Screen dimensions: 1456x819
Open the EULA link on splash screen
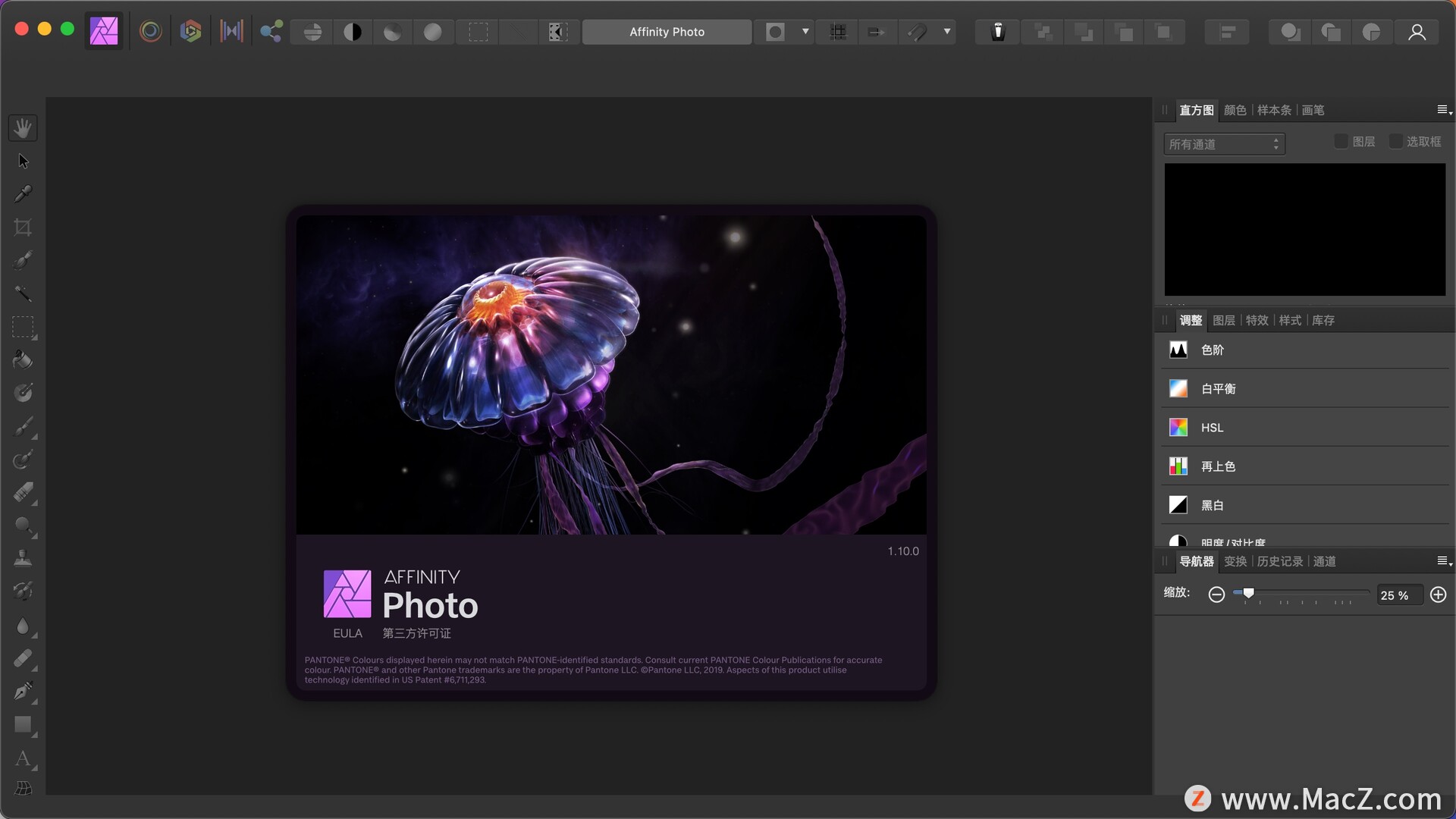tap(347, 633)
